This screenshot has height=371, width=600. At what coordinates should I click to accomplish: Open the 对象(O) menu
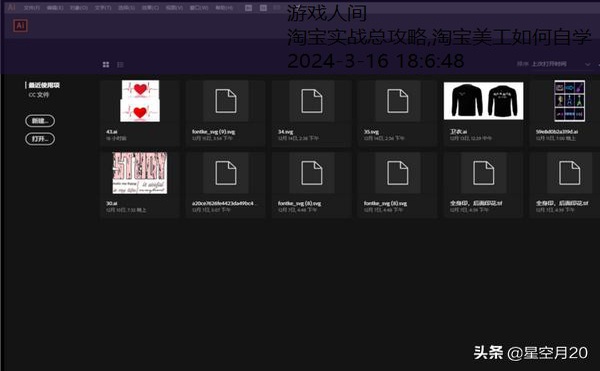click(x=79, y=8)
